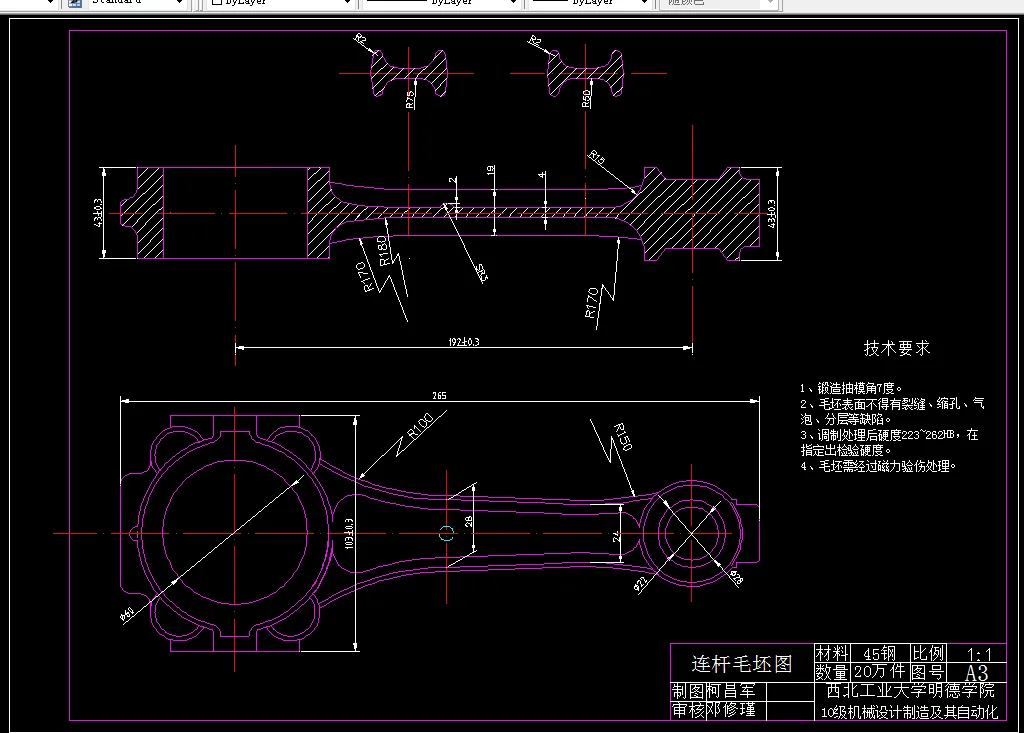Click the R15 fillet radius label
Image resolution: width=1024 pixels, height=733 pixels.
597,157
